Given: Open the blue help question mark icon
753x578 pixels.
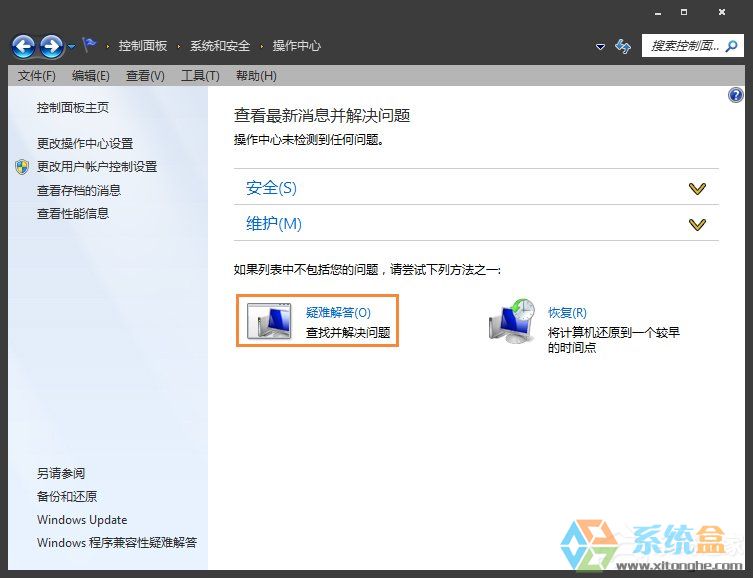Looking at the screenshot, I should tap(735, 95).
